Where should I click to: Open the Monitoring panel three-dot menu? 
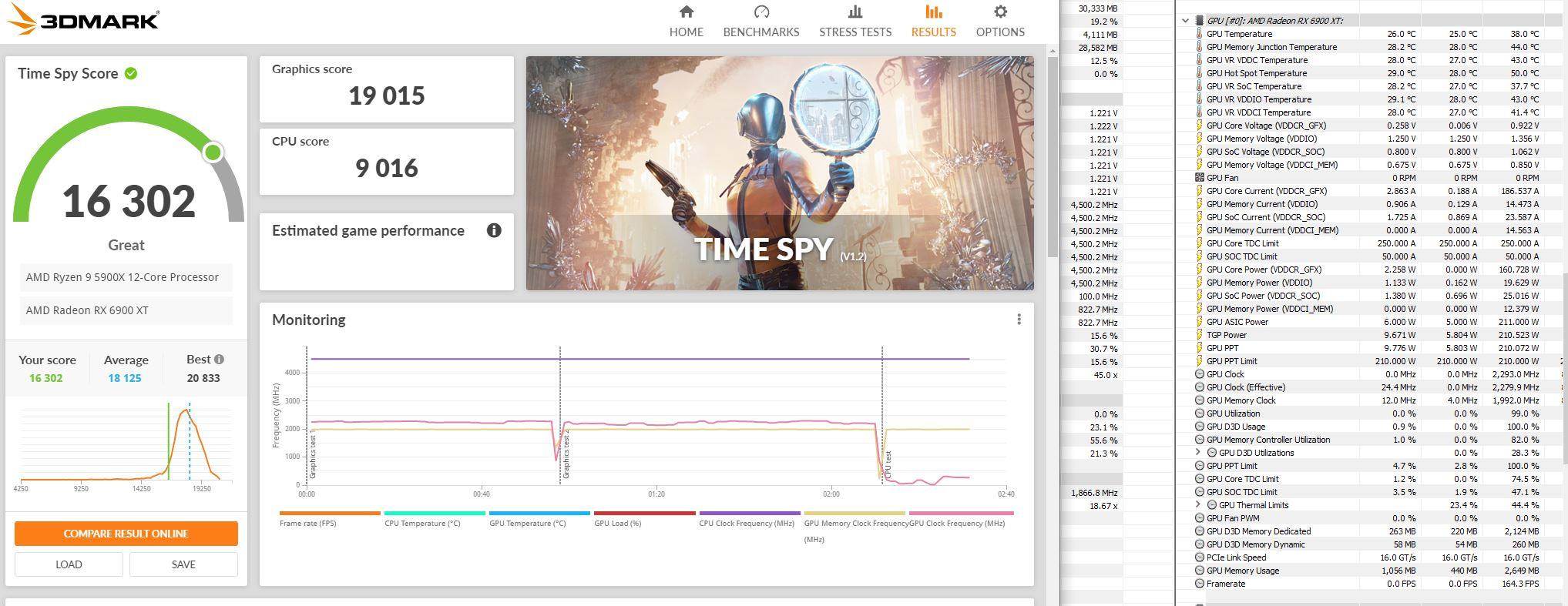coord(1019,320)
